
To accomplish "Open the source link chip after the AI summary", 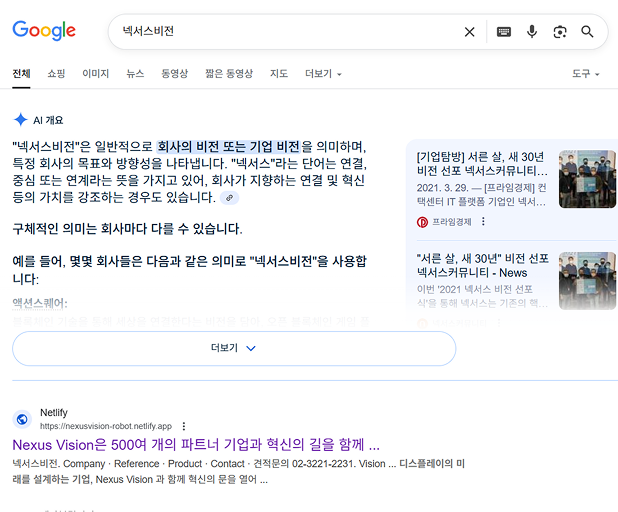I will pos(229,198).
